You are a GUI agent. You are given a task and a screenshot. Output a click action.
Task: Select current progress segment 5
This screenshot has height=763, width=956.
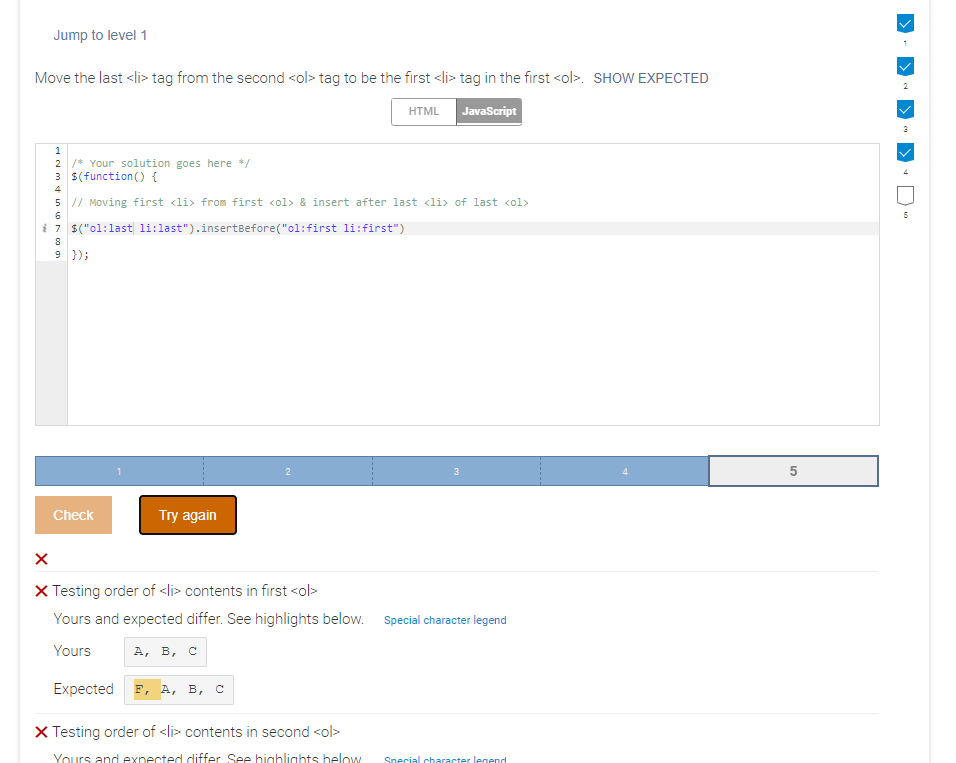point(793,471)
